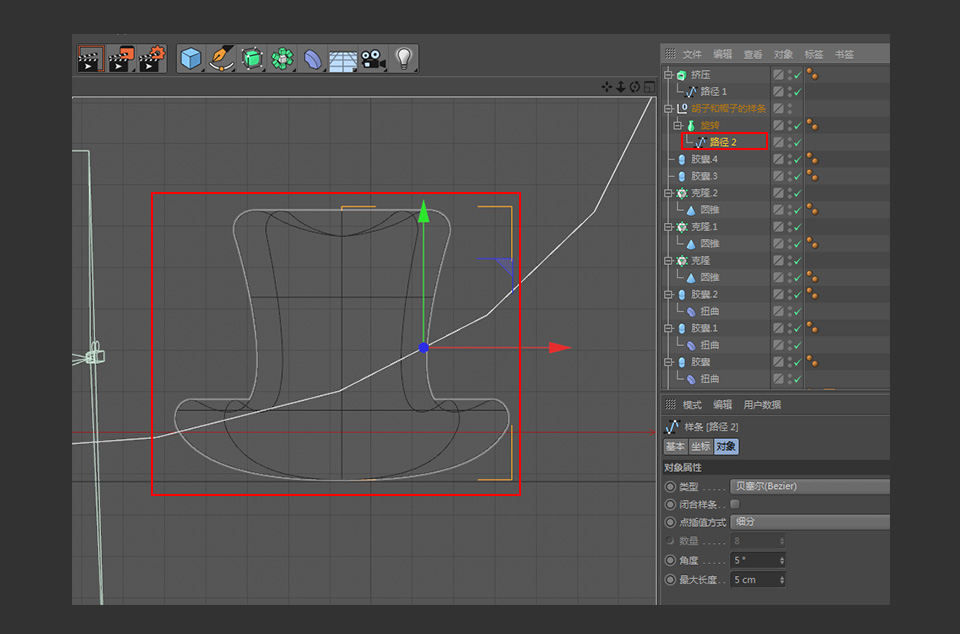Select the Floor/environment grid icon
Screen dimensions: 960x634
pos(341,58)
